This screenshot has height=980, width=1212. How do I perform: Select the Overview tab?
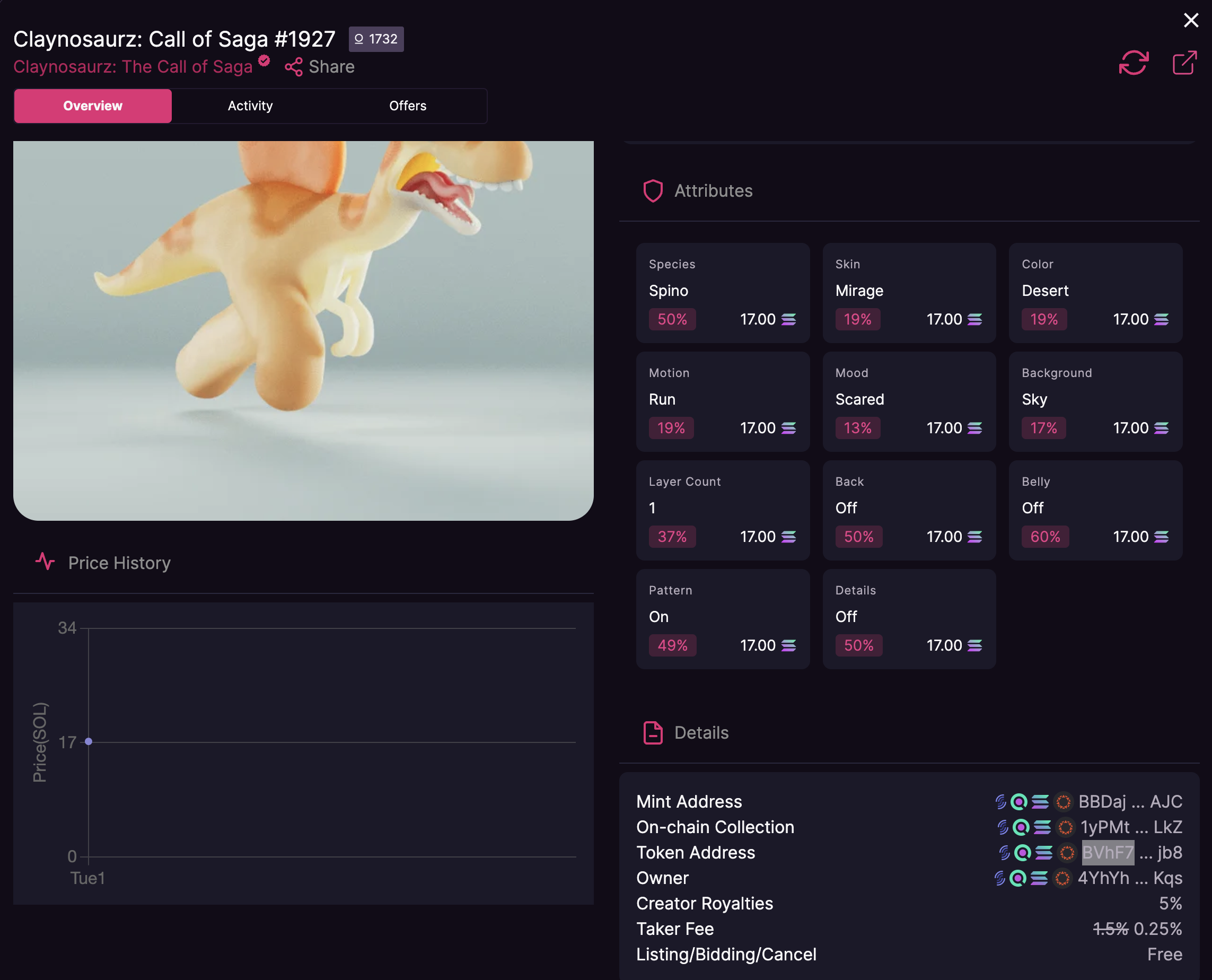point(93,106)
